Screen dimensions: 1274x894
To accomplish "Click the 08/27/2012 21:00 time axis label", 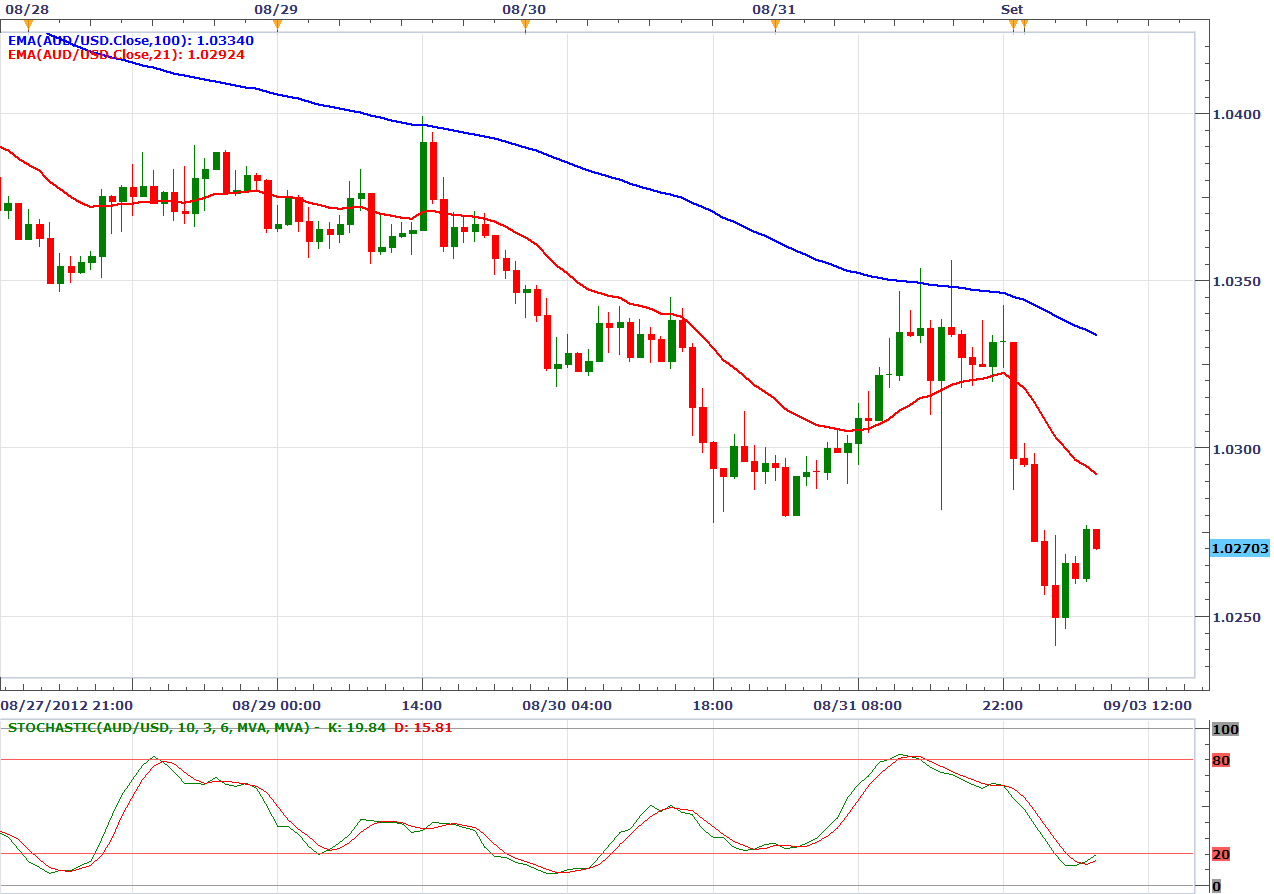I will (x=66, y=705).
